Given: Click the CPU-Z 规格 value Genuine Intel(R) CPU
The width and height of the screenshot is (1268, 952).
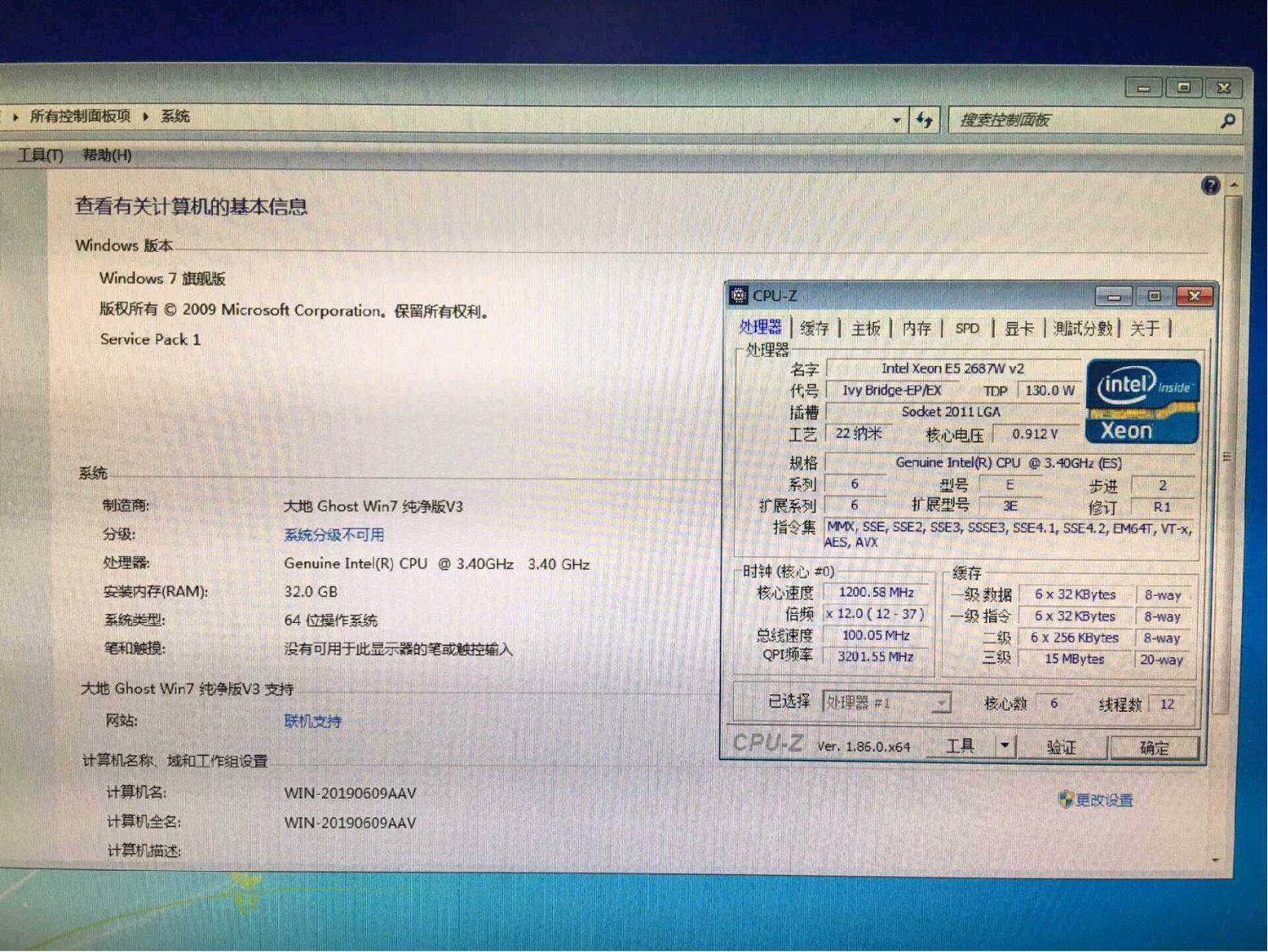Looking at the screenshot, I should 1008,462.
